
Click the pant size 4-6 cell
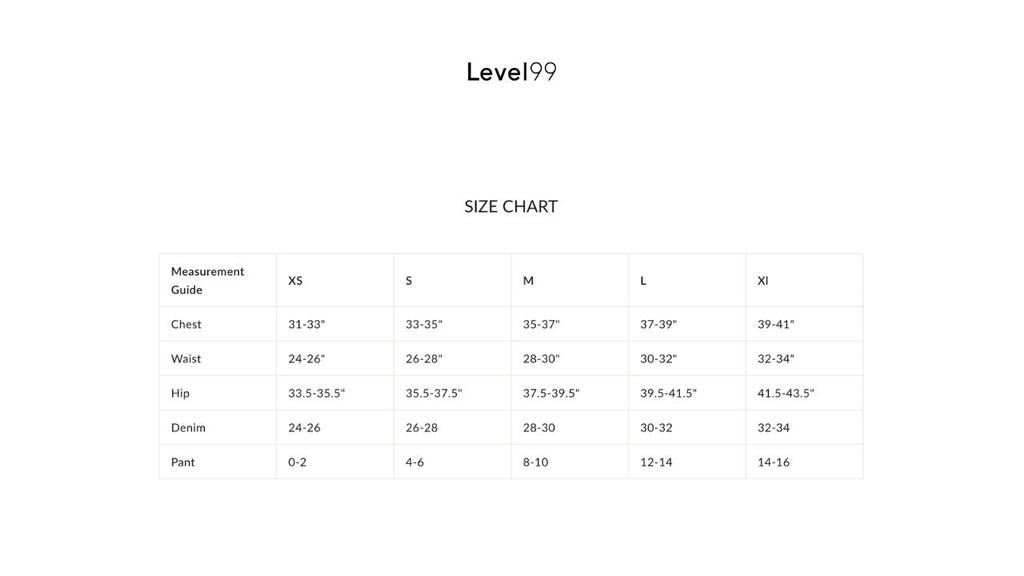coord(415,462)
